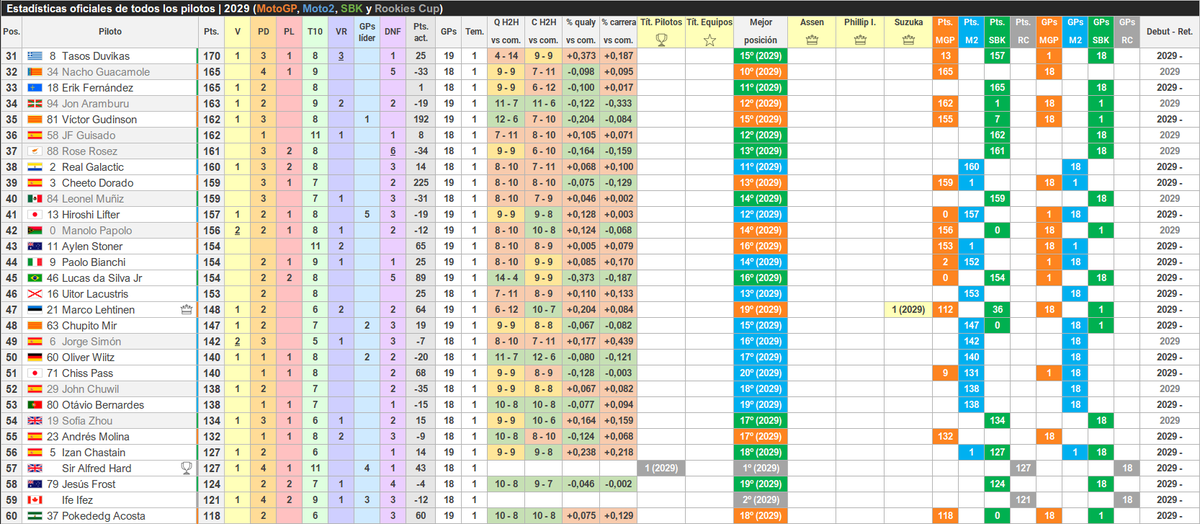Click the MotoGP link in the title

point(278,8)
